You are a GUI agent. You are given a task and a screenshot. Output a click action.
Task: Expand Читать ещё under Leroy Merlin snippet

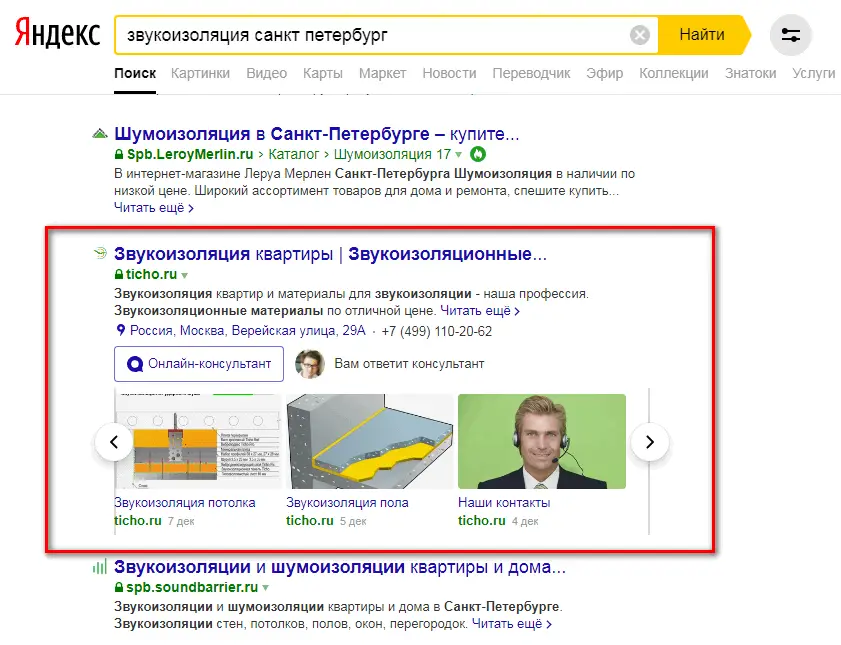[154, 207]
